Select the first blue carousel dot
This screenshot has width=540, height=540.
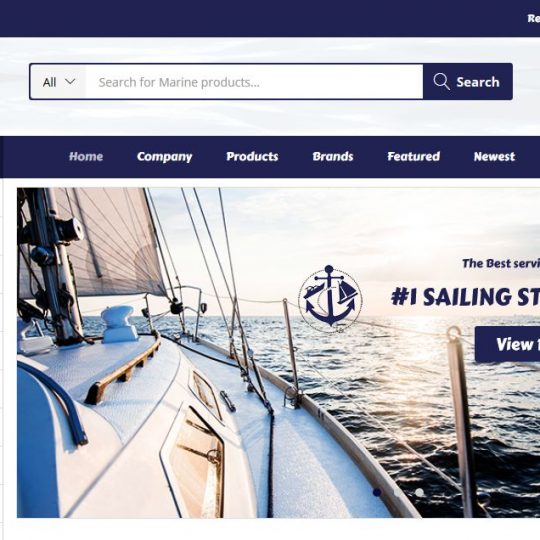pyautogui.click(x=377, y=492)
